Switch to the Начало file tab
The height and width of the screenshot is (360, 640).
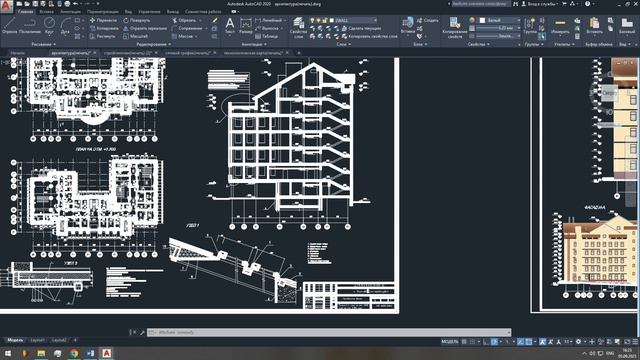pyautogui.click(x=17, y=53)
